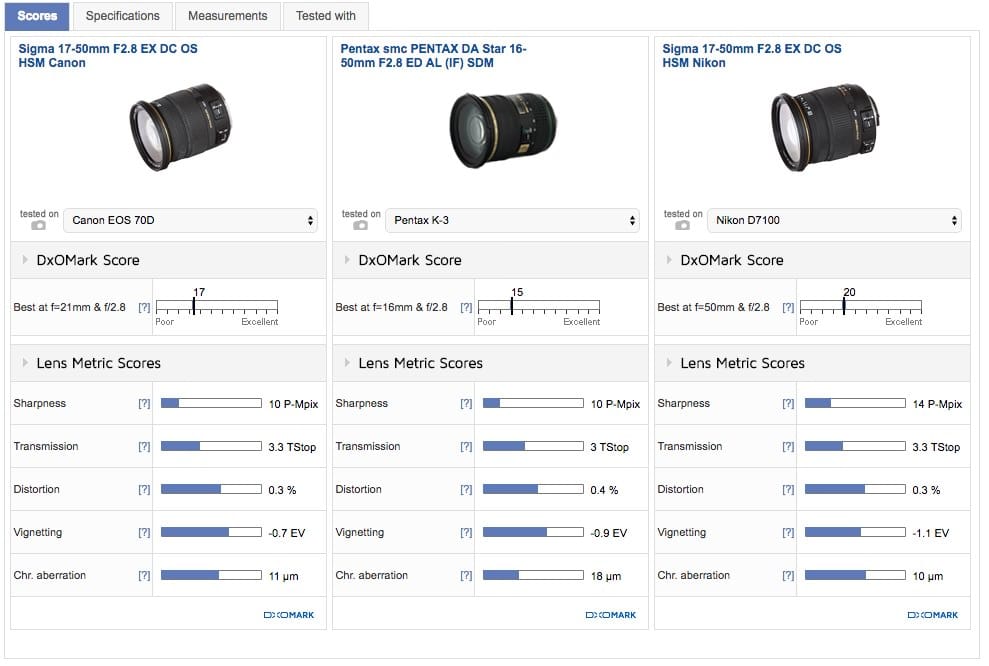
Task: Click the DxOMark logo under Sigma Canon panel
Action: coord(289,615)
